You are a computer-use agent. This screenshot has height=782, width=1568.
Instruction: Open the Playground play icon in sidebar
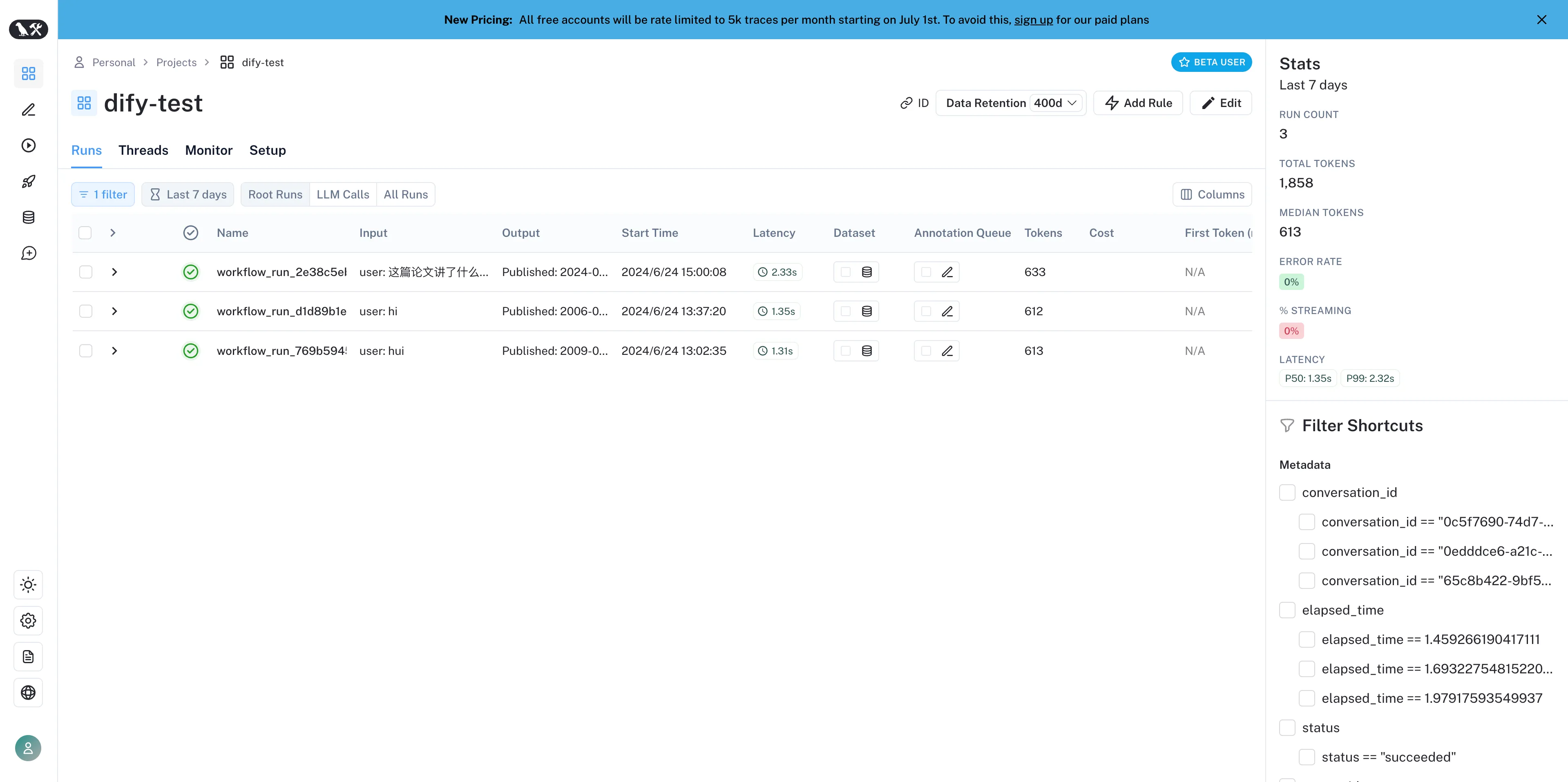point(29,145)
